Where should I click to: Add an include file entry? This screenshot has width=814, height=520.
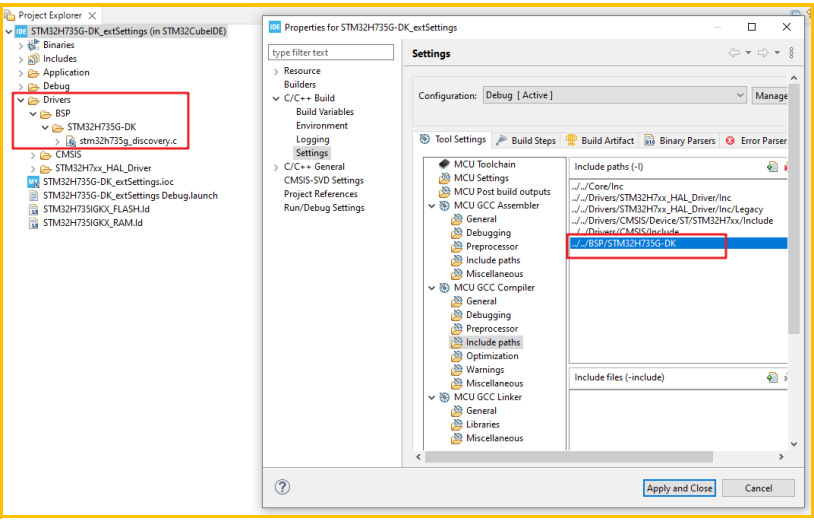772,378
